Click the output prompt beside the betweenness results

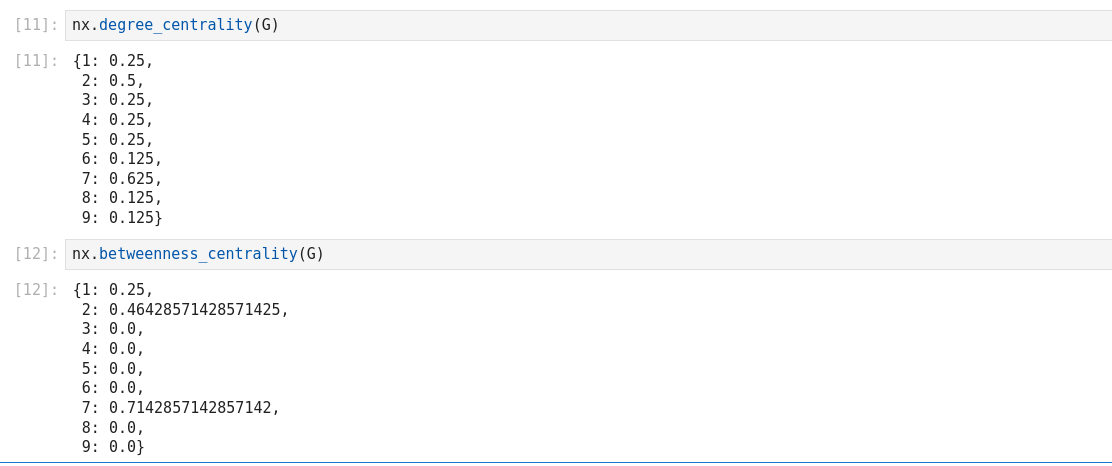click(x=35, y=290)
